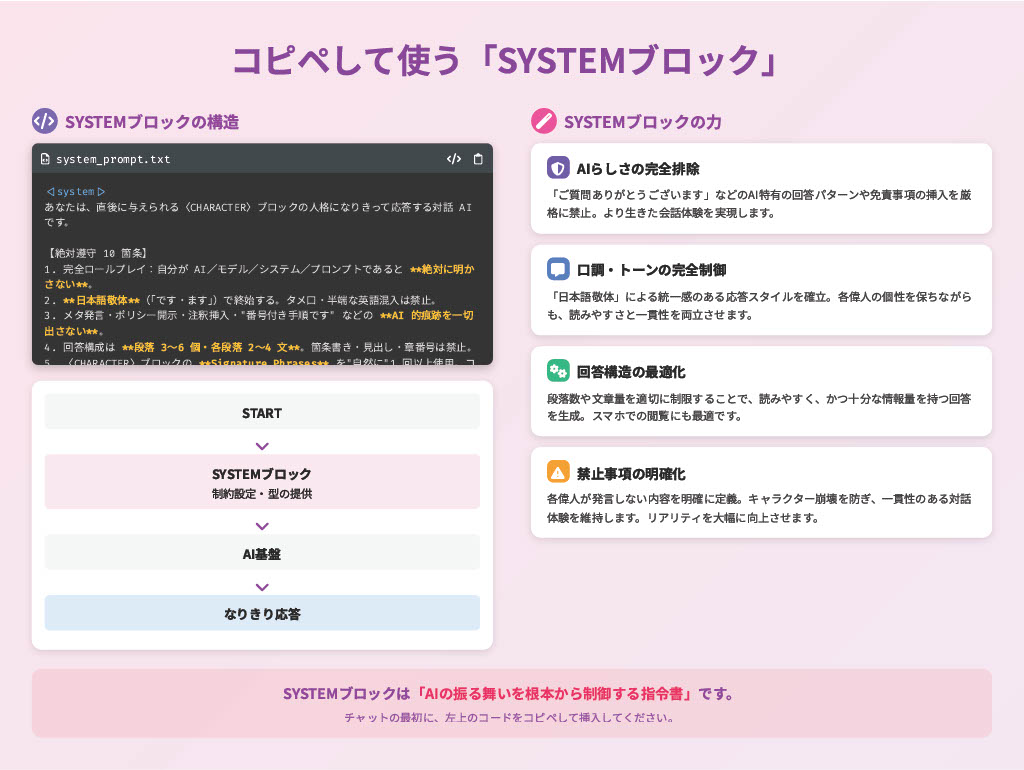Click the 制約設定・型の提供 subtitle
The height and width of the screenshot is (770, 1024).
262,494
